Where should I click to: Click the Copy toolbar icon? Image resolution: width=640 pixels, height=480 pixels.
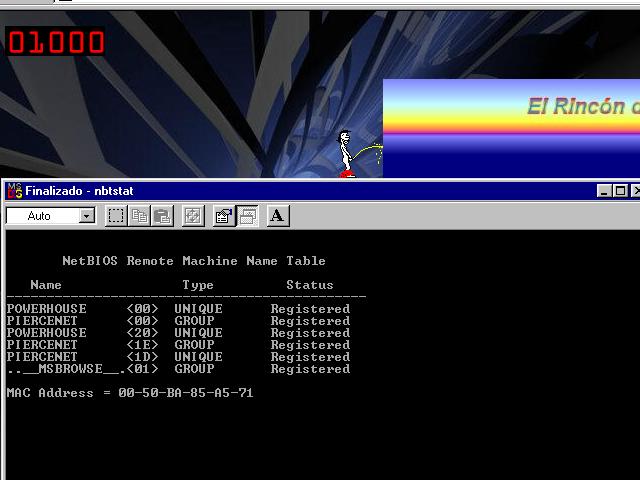pos(139,216)
